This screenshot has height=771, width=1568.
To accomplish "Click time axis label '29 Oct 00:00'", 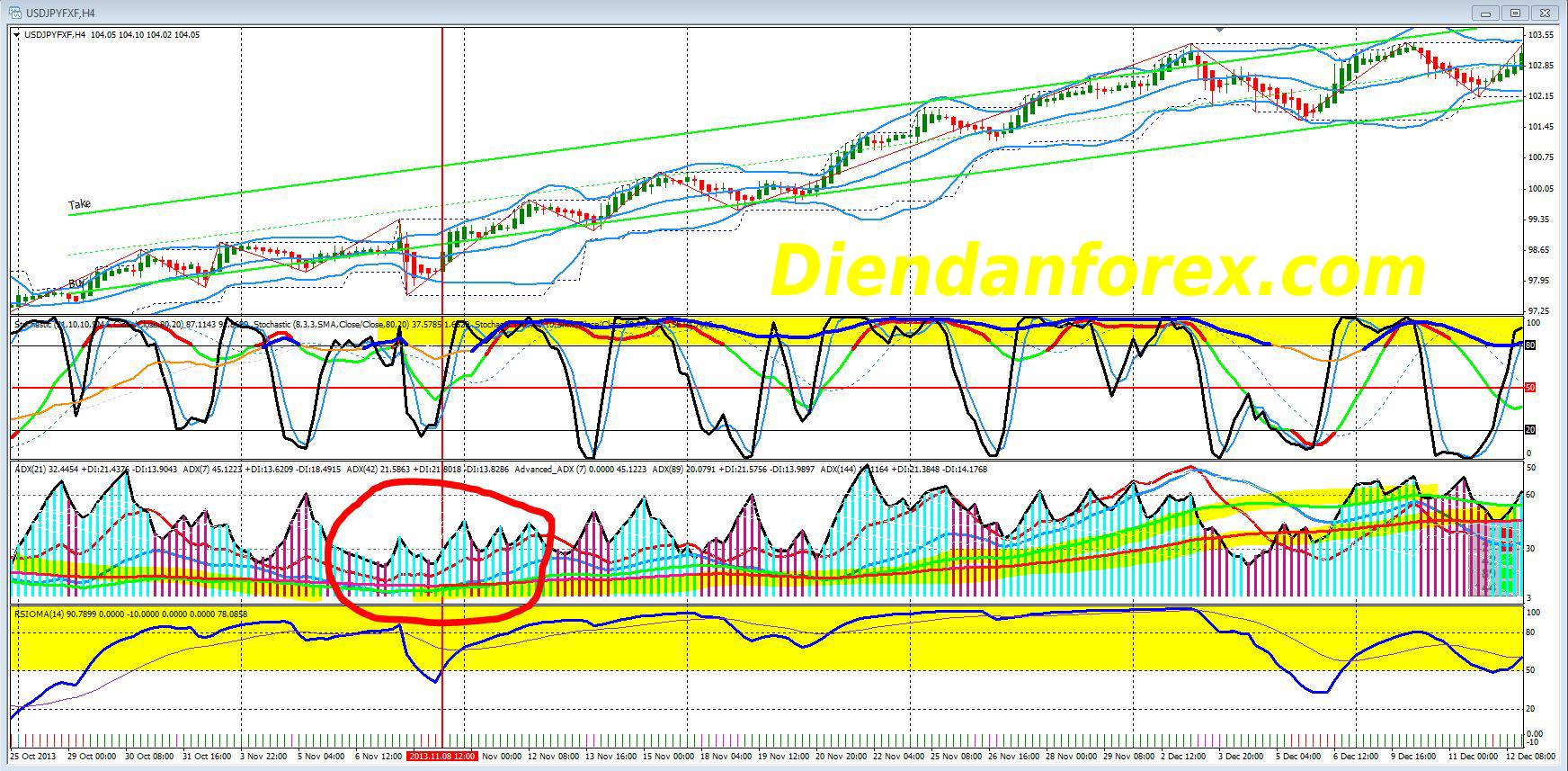I will (93, 757).
